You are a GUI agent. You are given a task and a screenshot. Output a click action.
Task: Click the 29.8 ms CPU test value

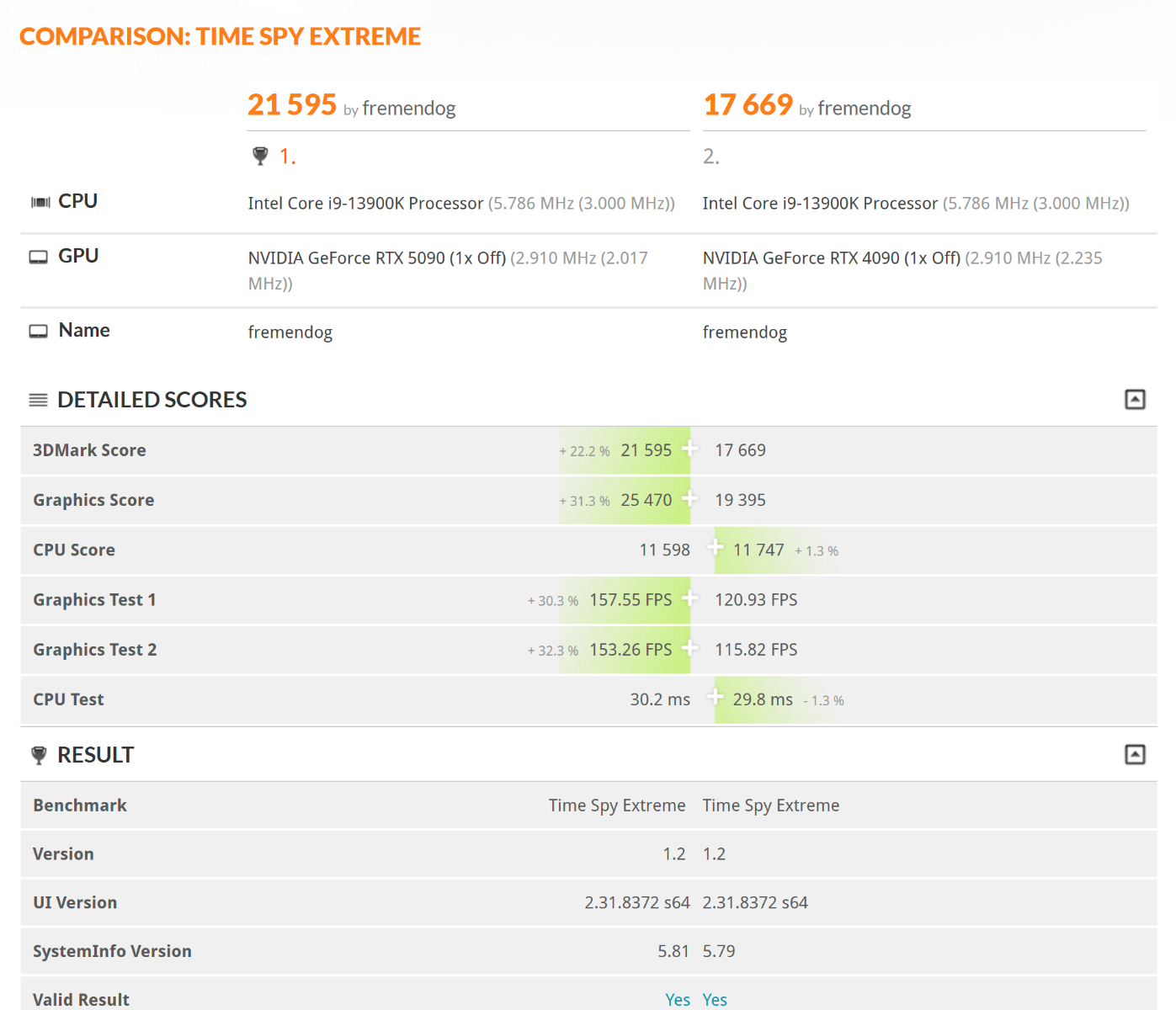click(x=763, y=699)
